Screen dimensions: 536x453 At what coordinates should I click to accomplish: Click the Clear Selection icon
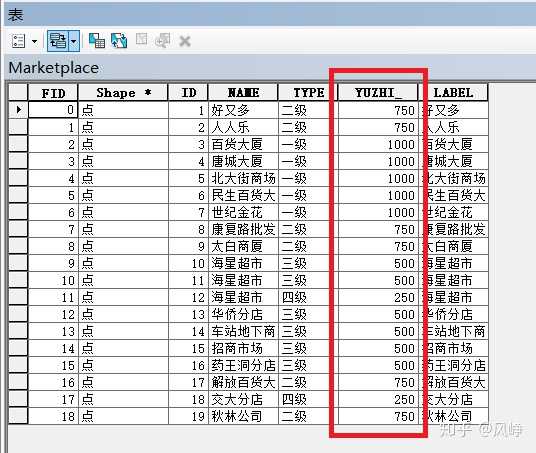(x=141, y=39)
